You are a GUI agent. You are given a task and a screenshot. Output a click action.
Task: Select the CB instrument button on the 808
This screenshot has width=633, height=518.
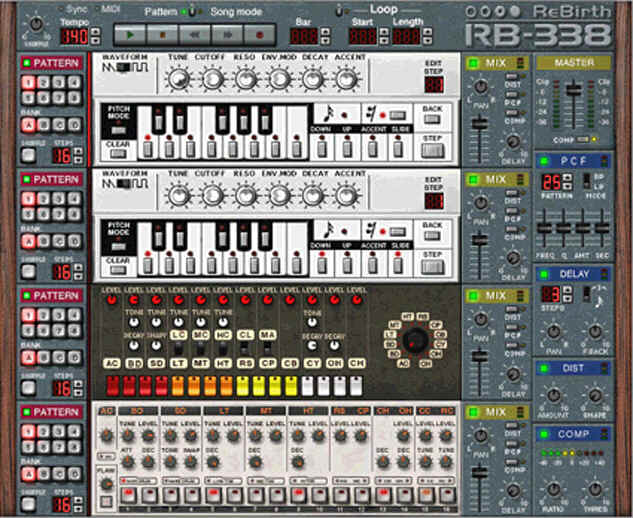[290, 363]
